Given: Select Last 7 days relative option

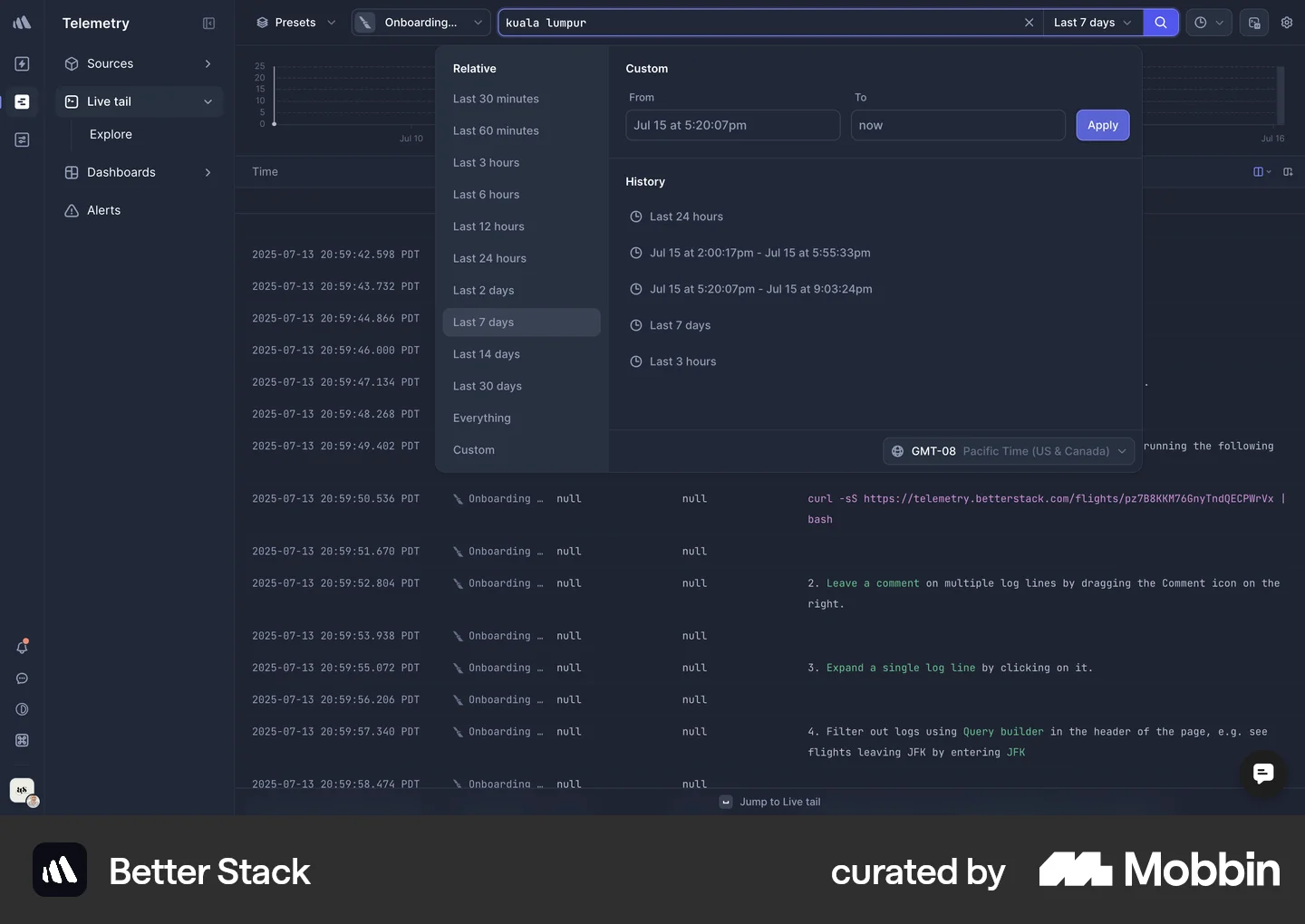Looking at the screenshot, I should coord(521,322).
